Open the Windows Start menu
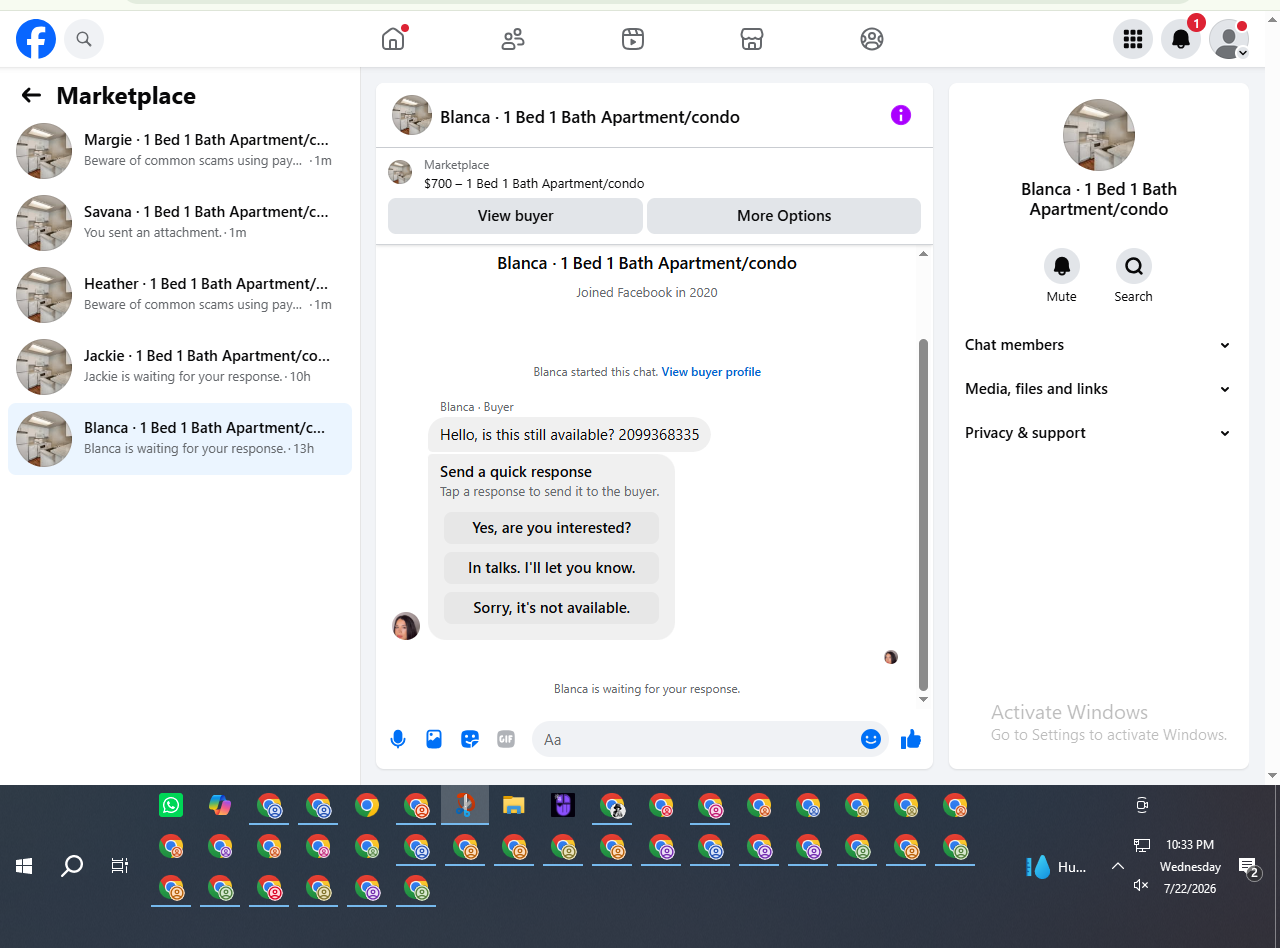The height and width of the screenshot is (948, 1280). point(24,866)
